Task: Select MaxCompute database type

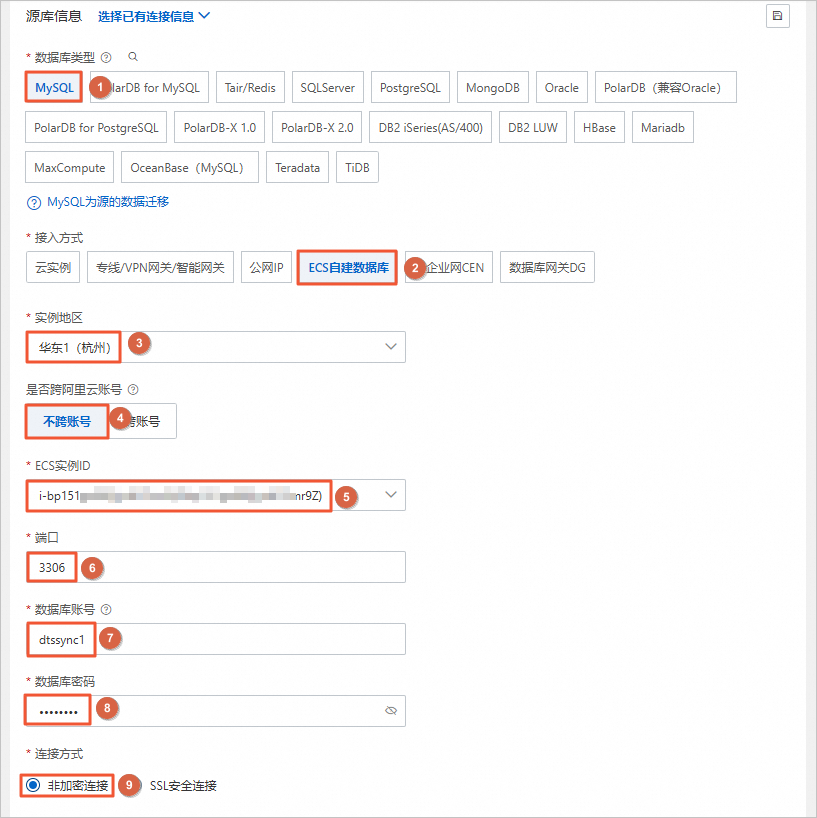Action: (69, 167)
